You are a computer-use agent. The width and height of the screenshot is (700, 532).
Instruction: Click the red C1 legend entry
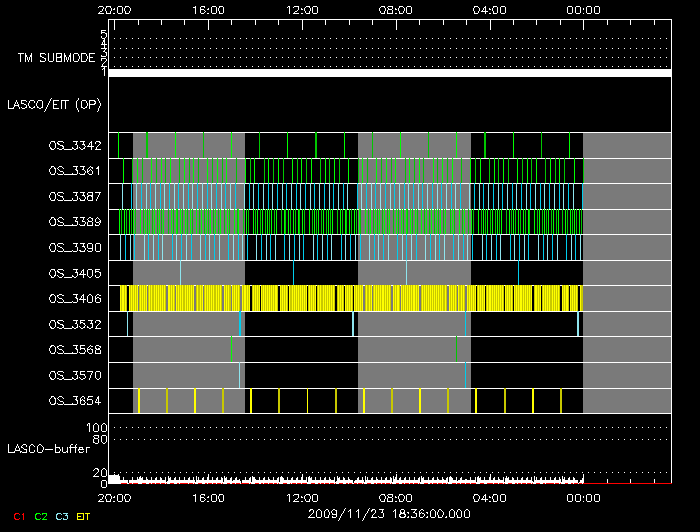coord(18,516)
